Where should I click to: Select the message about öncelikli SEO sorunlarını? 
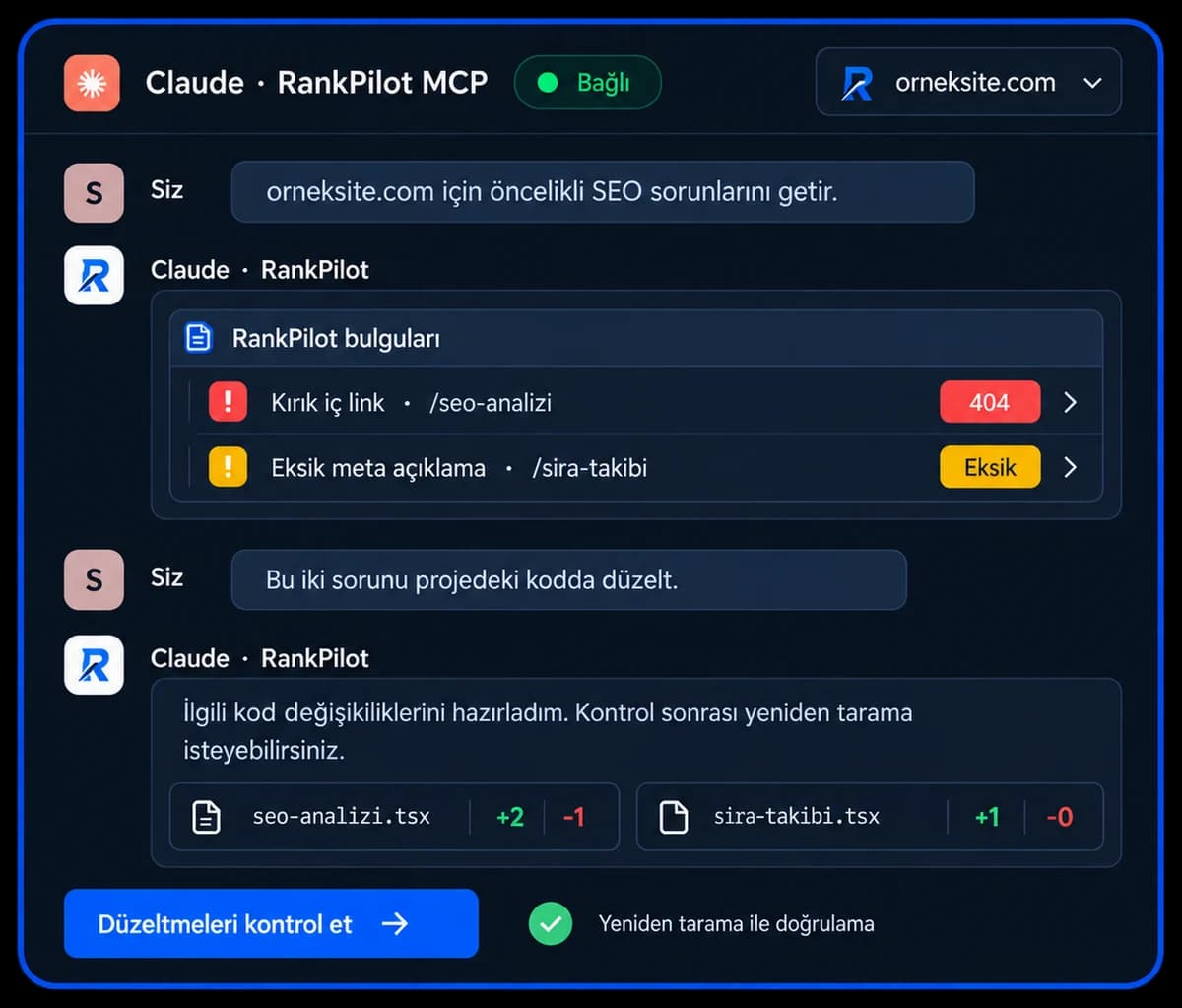pos(603,191)
